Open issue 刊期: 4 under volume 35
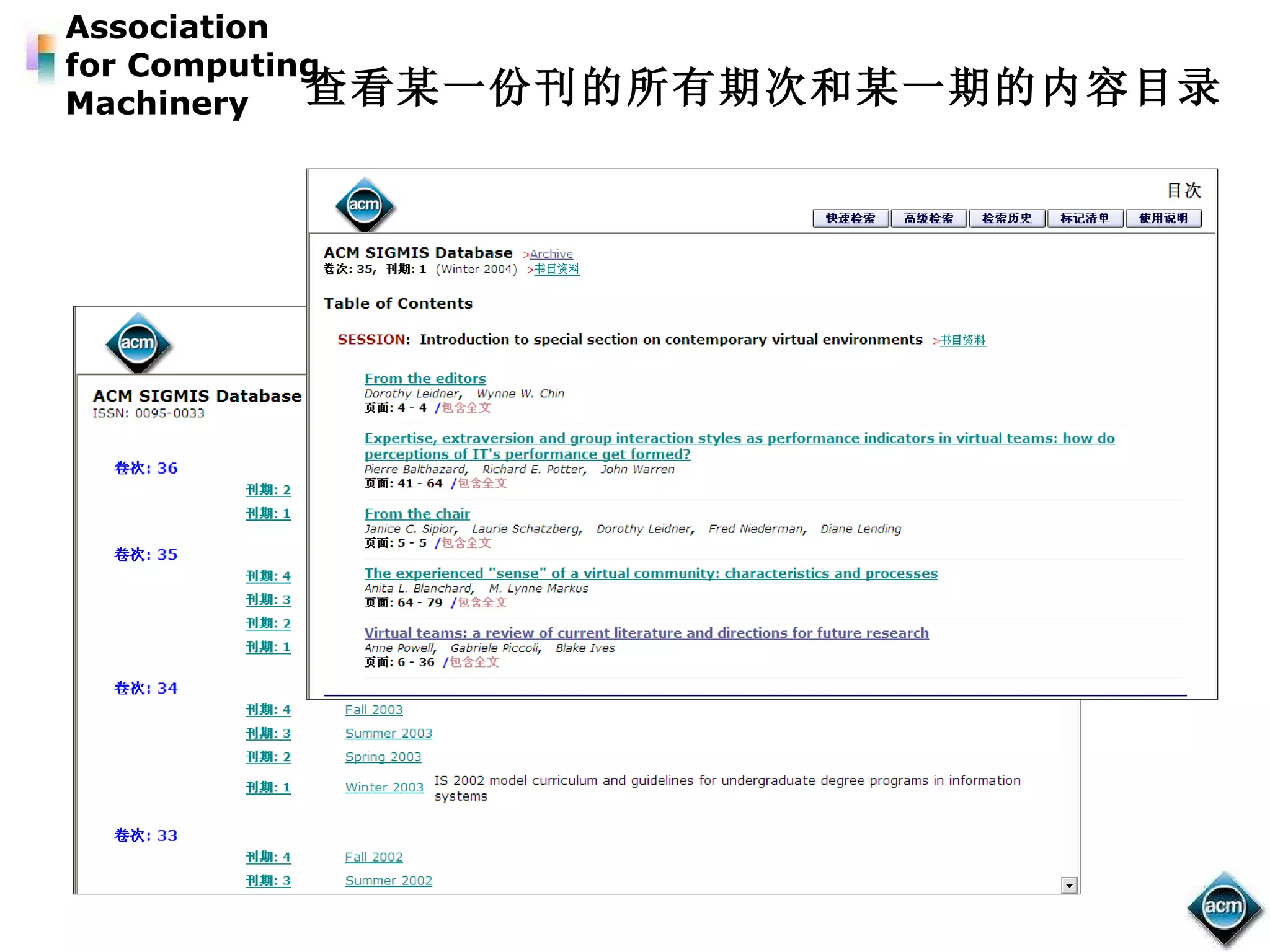The width and height of the screenshot is (1270, 952). tap(268, 576)
